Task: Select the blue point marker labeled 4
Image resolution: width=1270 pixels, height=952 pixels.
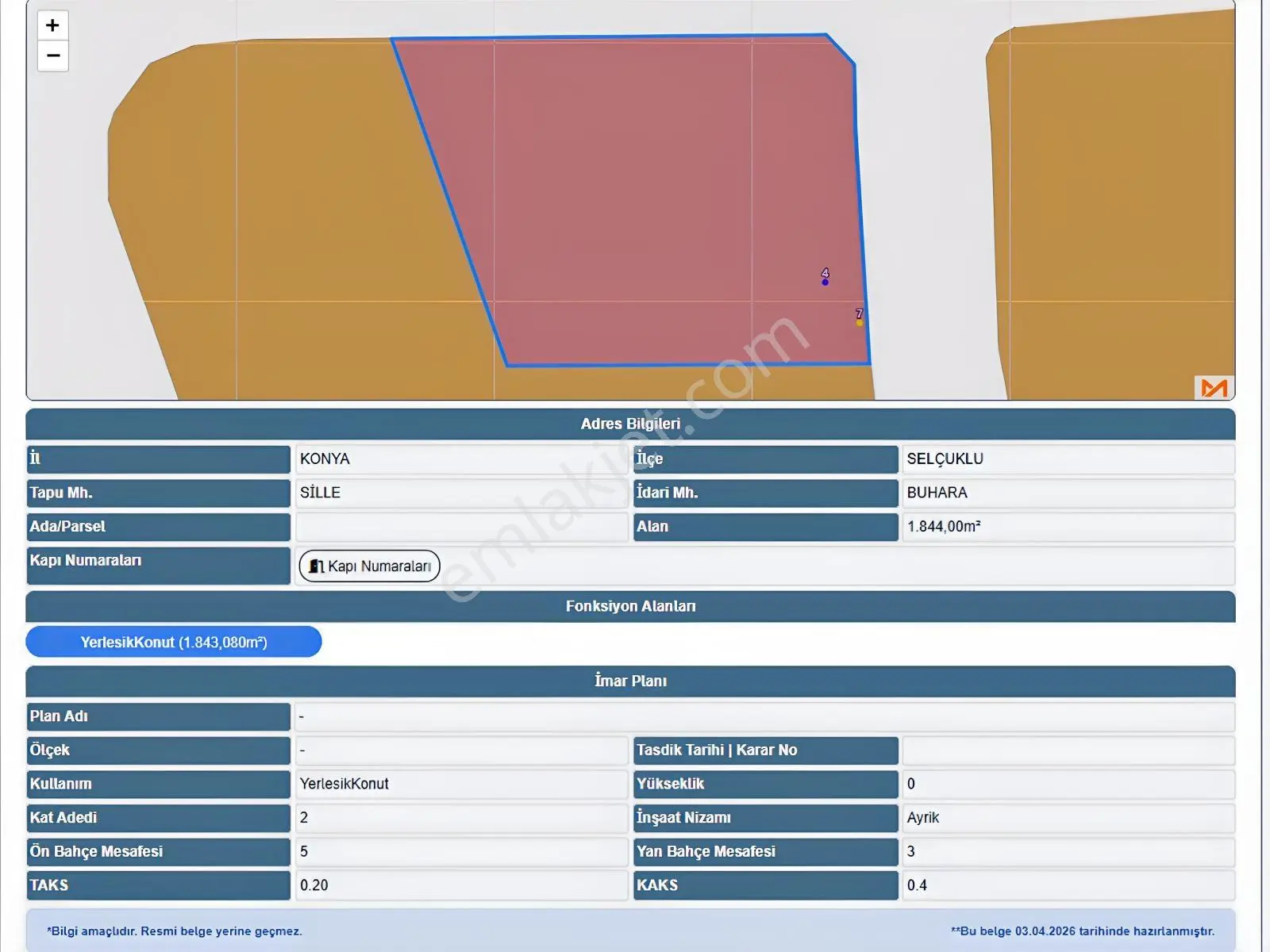Action: 825,282
